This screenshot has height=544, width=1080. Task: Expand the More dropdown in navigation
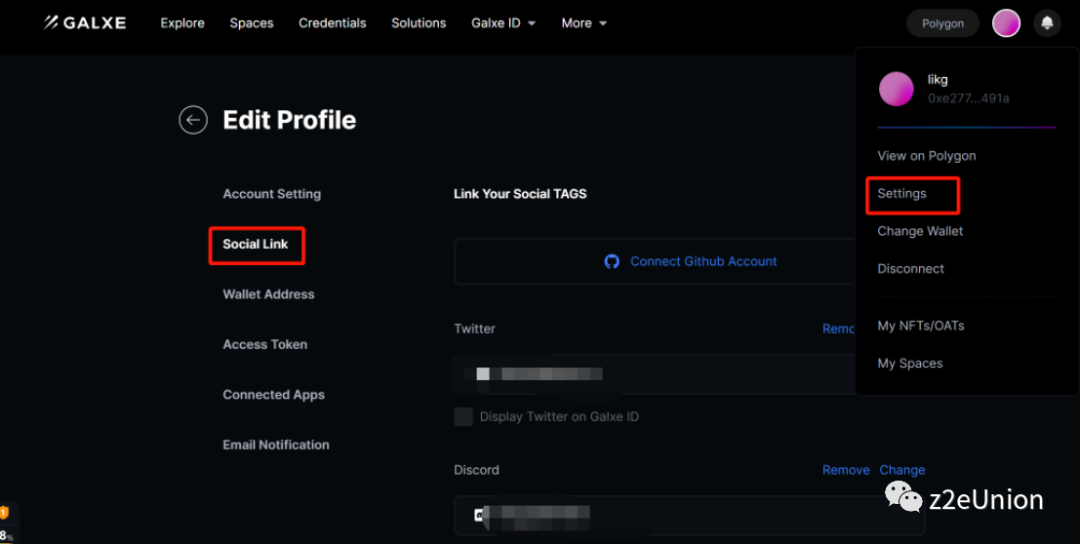[584, 23]
